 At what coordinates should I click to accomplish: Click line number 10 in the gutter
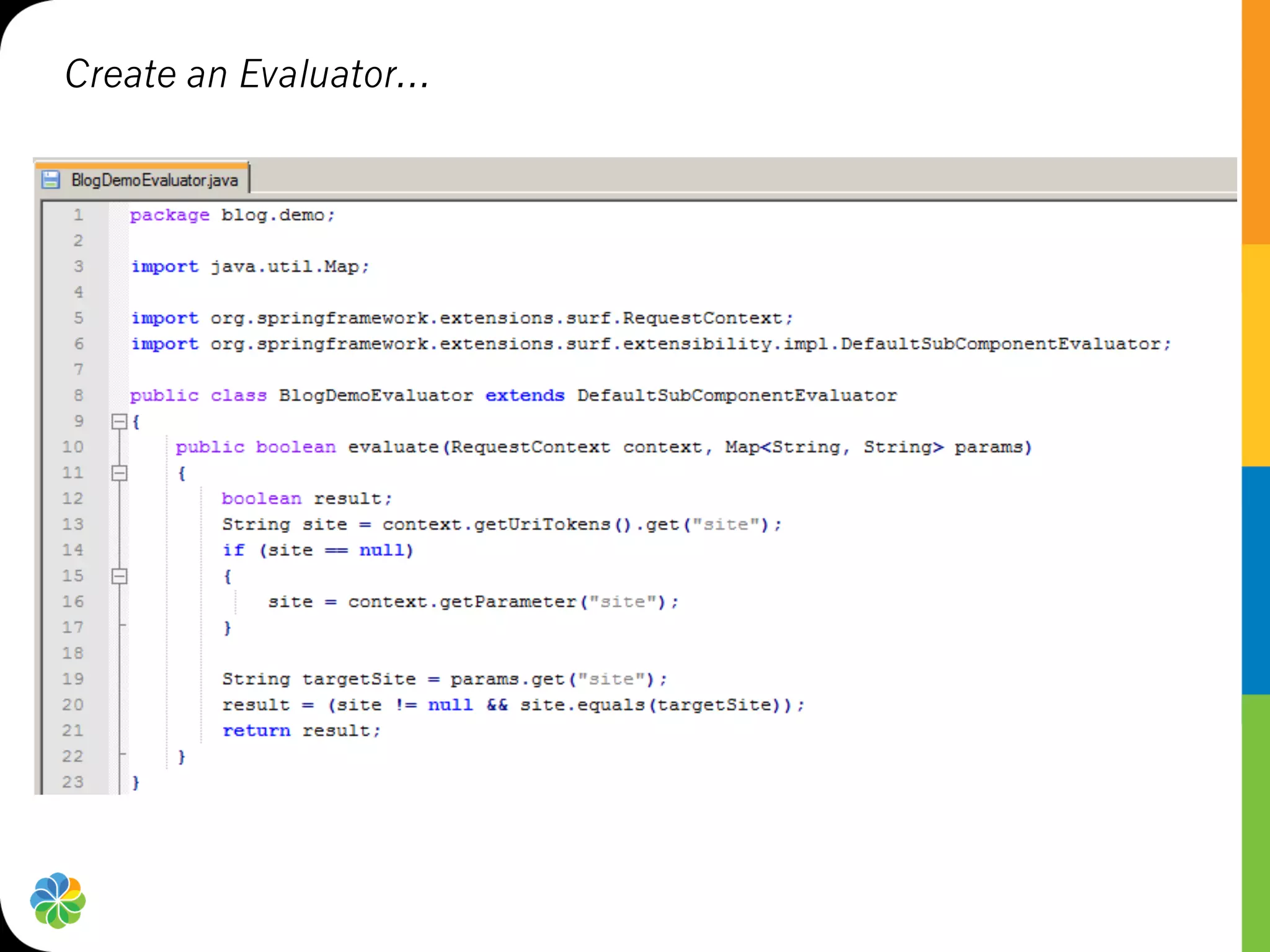pyautogui.click(x=73, y=447)
